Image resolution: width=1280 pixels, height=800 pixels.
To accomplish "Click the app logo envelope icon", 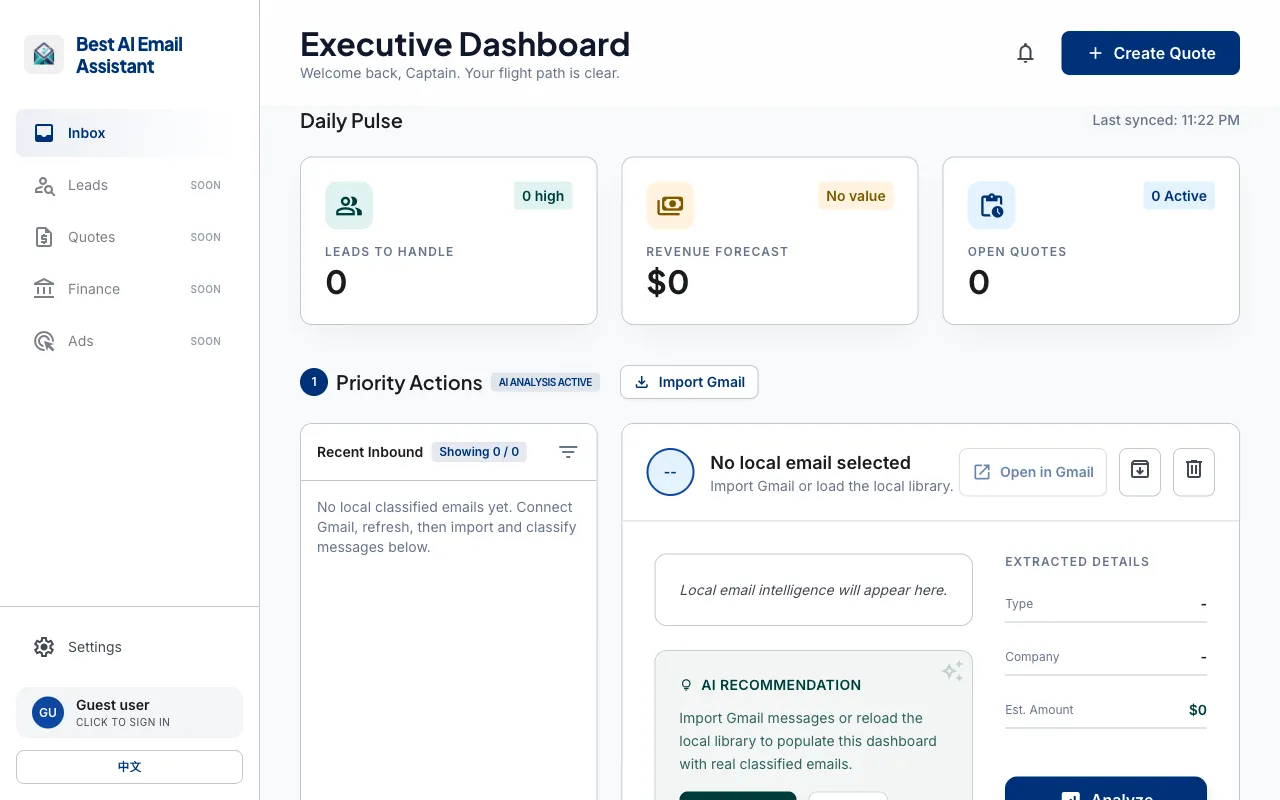I will pyautogui.click(x=44, y=55).
